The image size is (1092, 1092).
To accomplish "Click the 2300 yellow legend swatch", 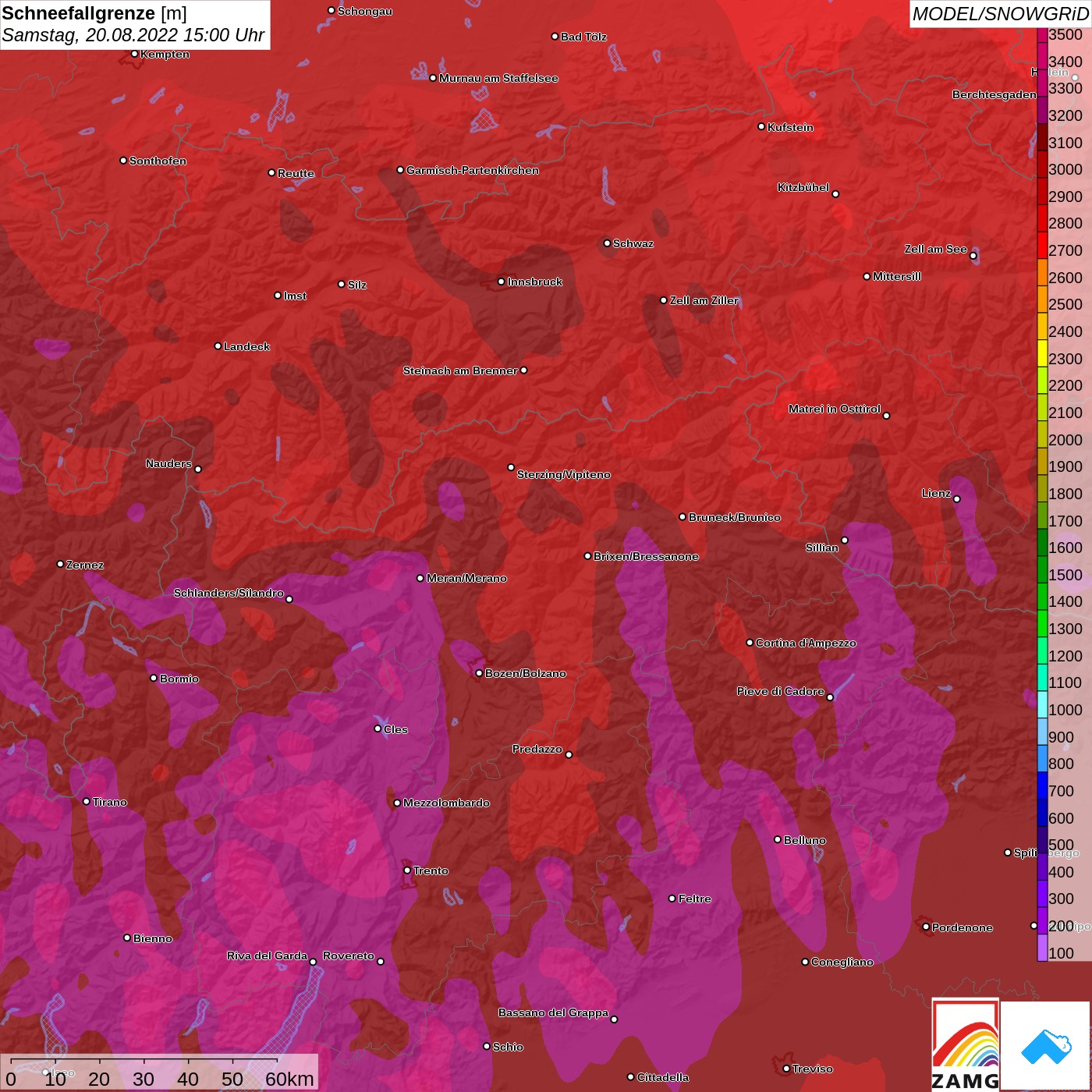I will point(1042,354).
